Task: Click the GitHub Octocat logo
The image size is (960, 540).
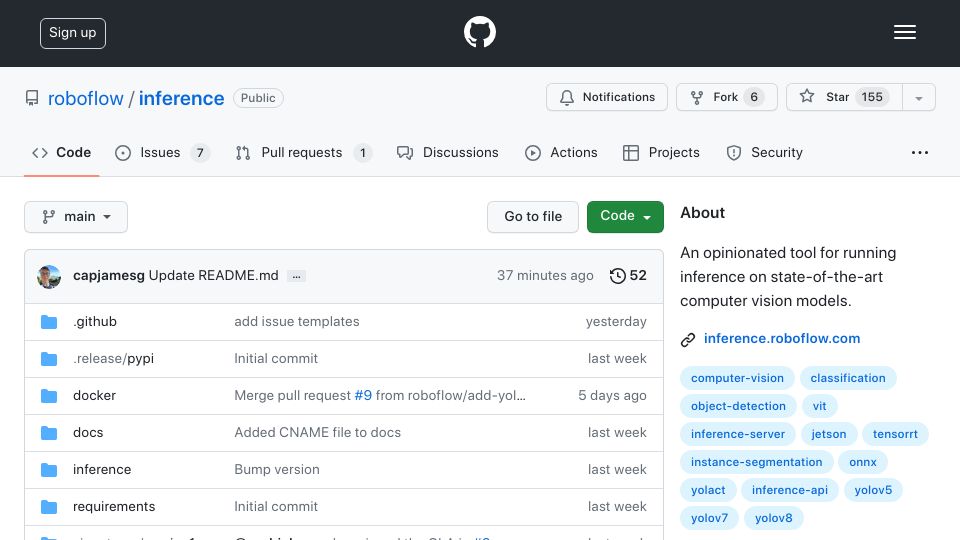Action: (x=479, y=32)
